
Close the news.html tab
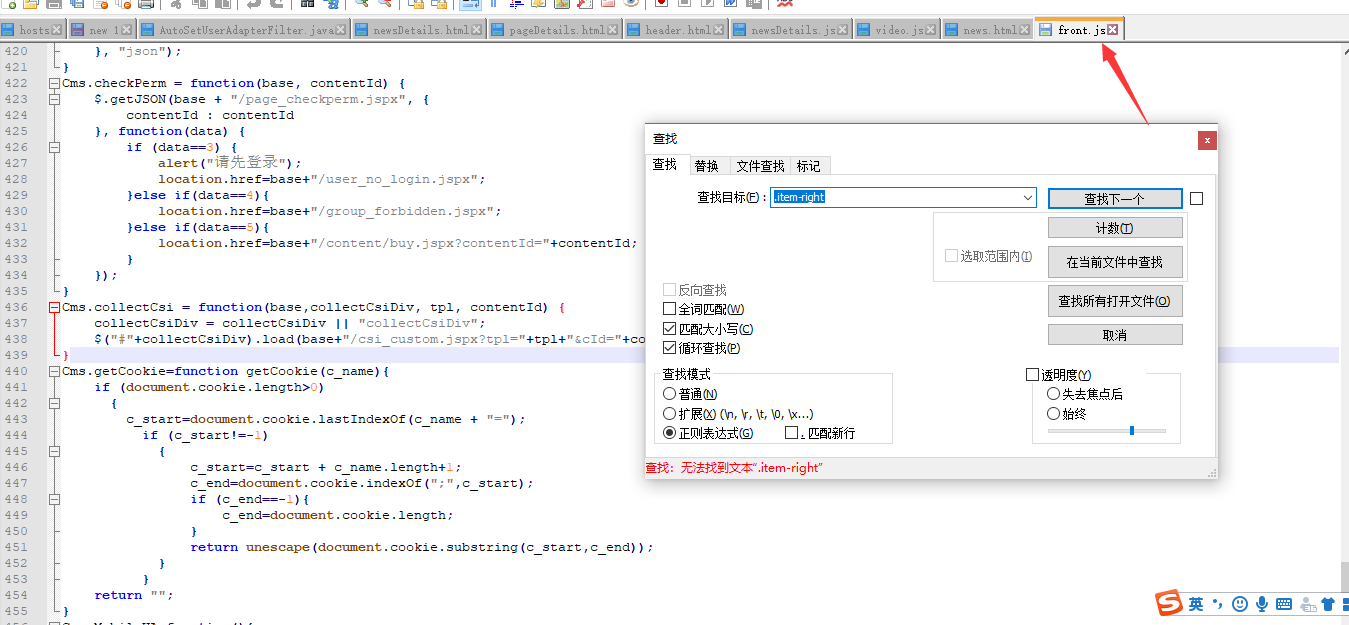click(1024, 30)
